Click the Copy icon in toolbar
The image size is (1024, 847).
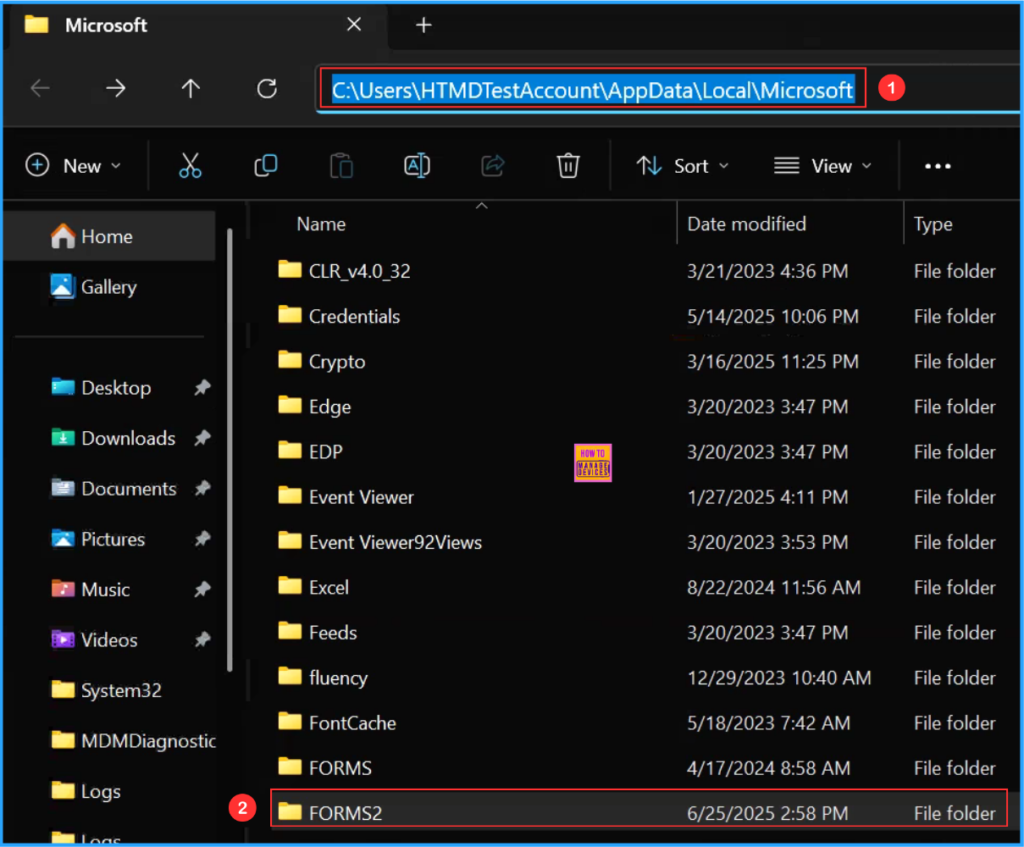coord(266,166)
